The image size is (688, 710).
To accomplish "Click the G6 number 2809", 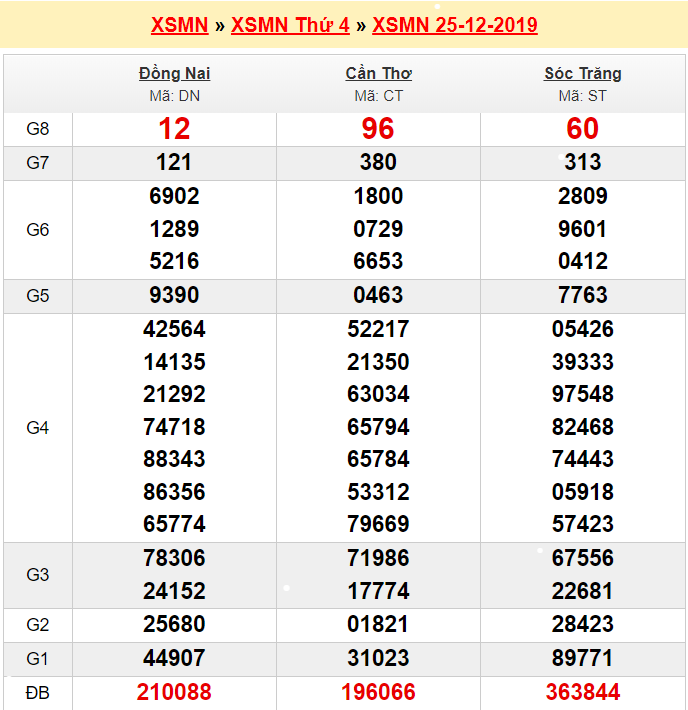I will click(x=582, y=196).
